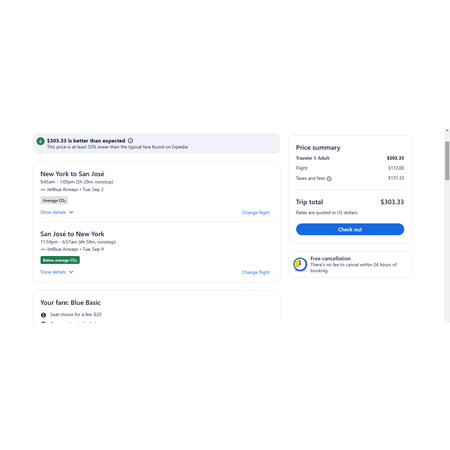Change flight for San José to New York
Screen dimensions: 450x450
click(x=256, y=272)
